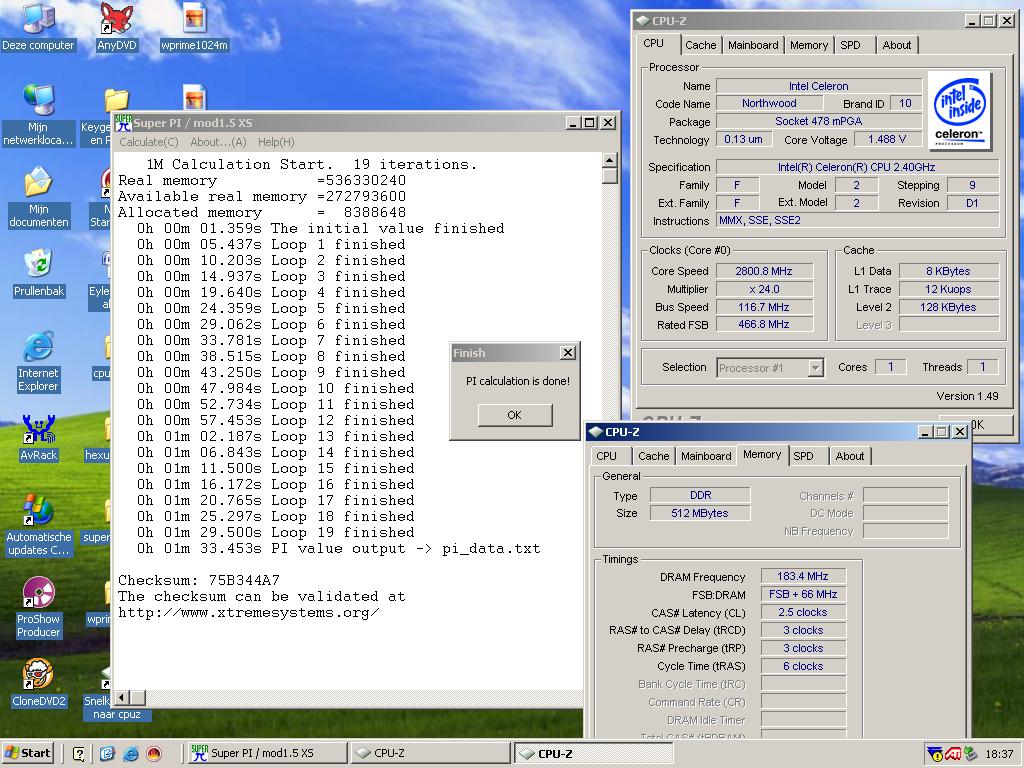Image resolution: width=1024 pixels, height=768 pixels.
Task: Click the Super PI title bar icon
Action: pos(123,123)
